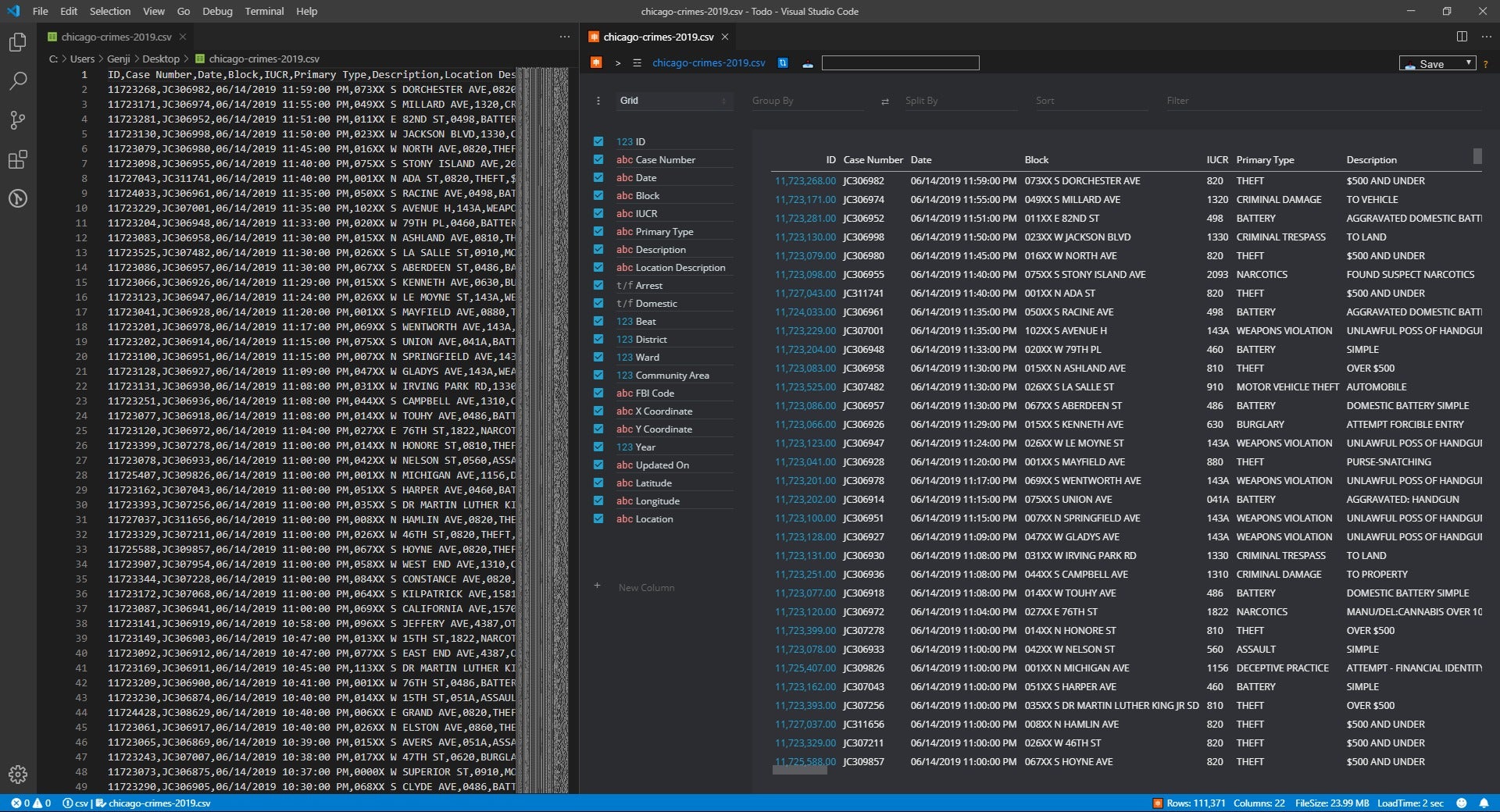Open the Edit menu
The width and height of the screenshot is (1500, 812).
[69, 11]
